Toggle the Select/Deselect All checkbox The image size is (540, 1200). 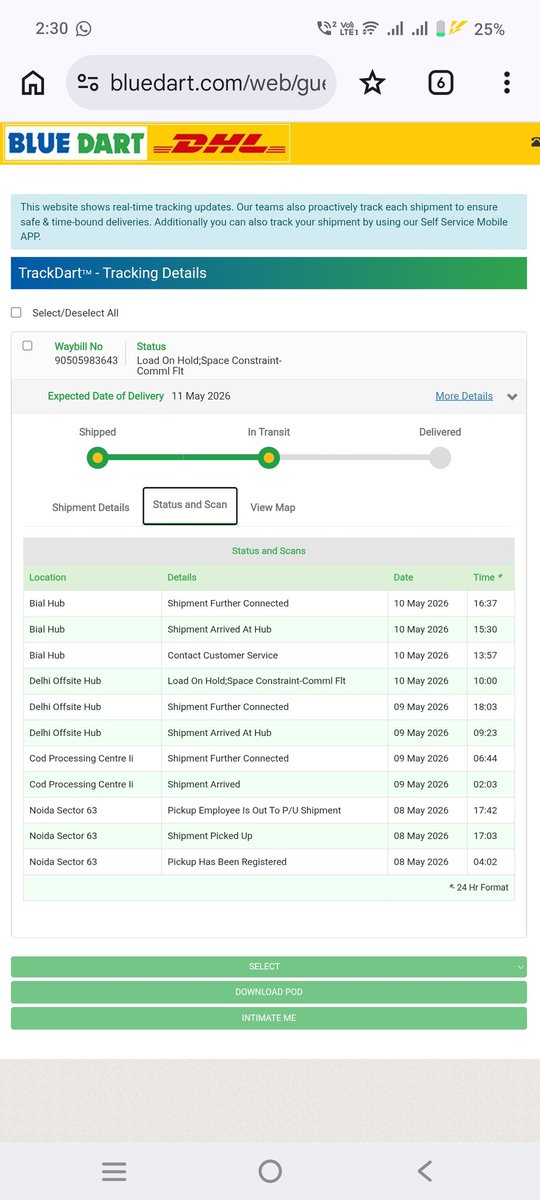(16, 313)
